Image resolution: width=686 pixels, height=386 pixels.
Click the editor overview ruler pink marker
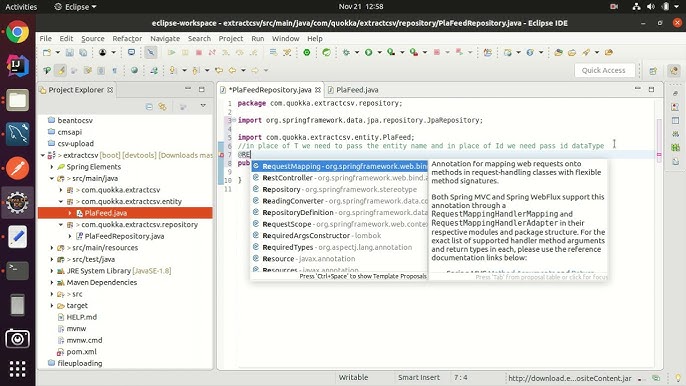[659, 154]
